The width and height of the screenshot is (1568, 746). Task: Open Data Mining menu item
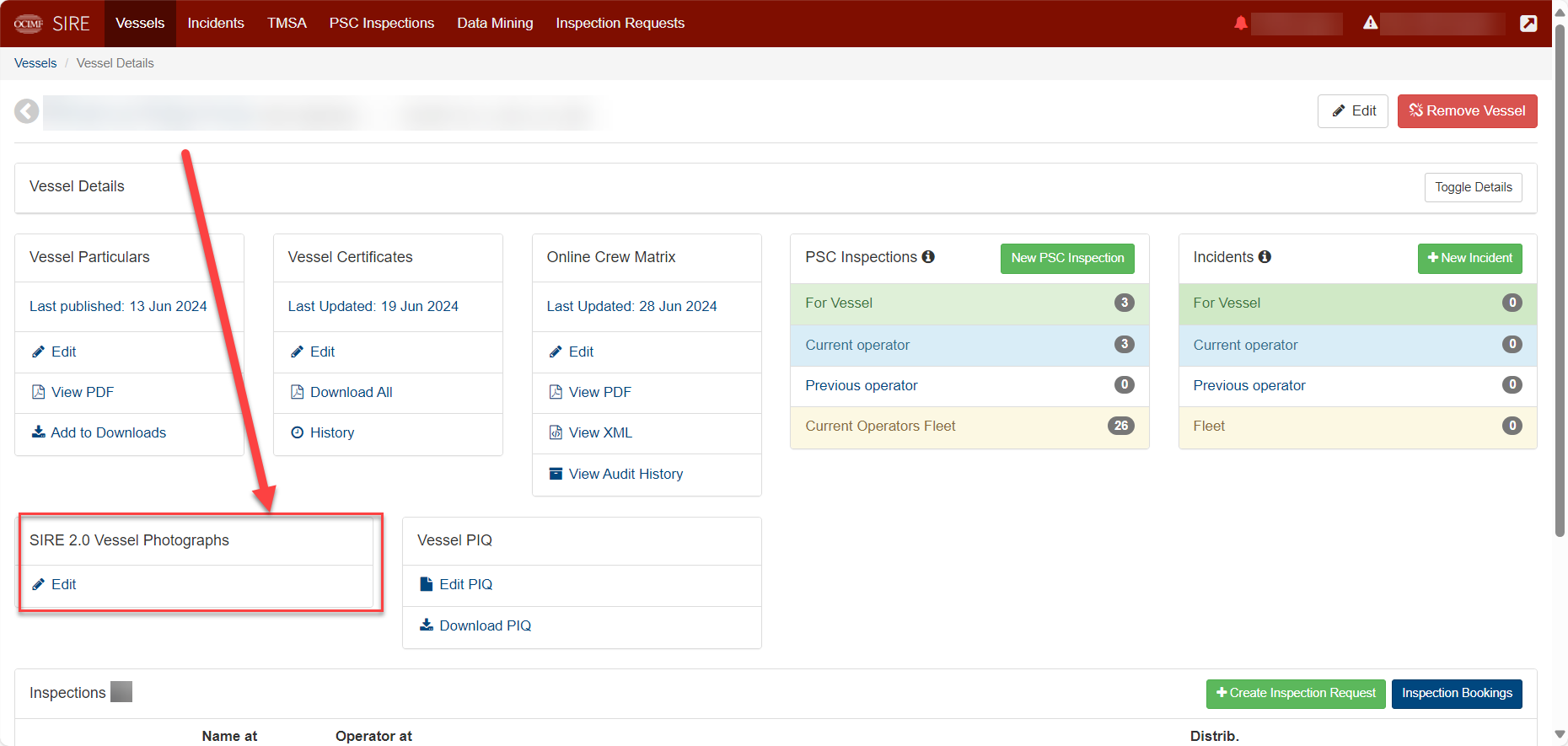[x=495, y=24]
